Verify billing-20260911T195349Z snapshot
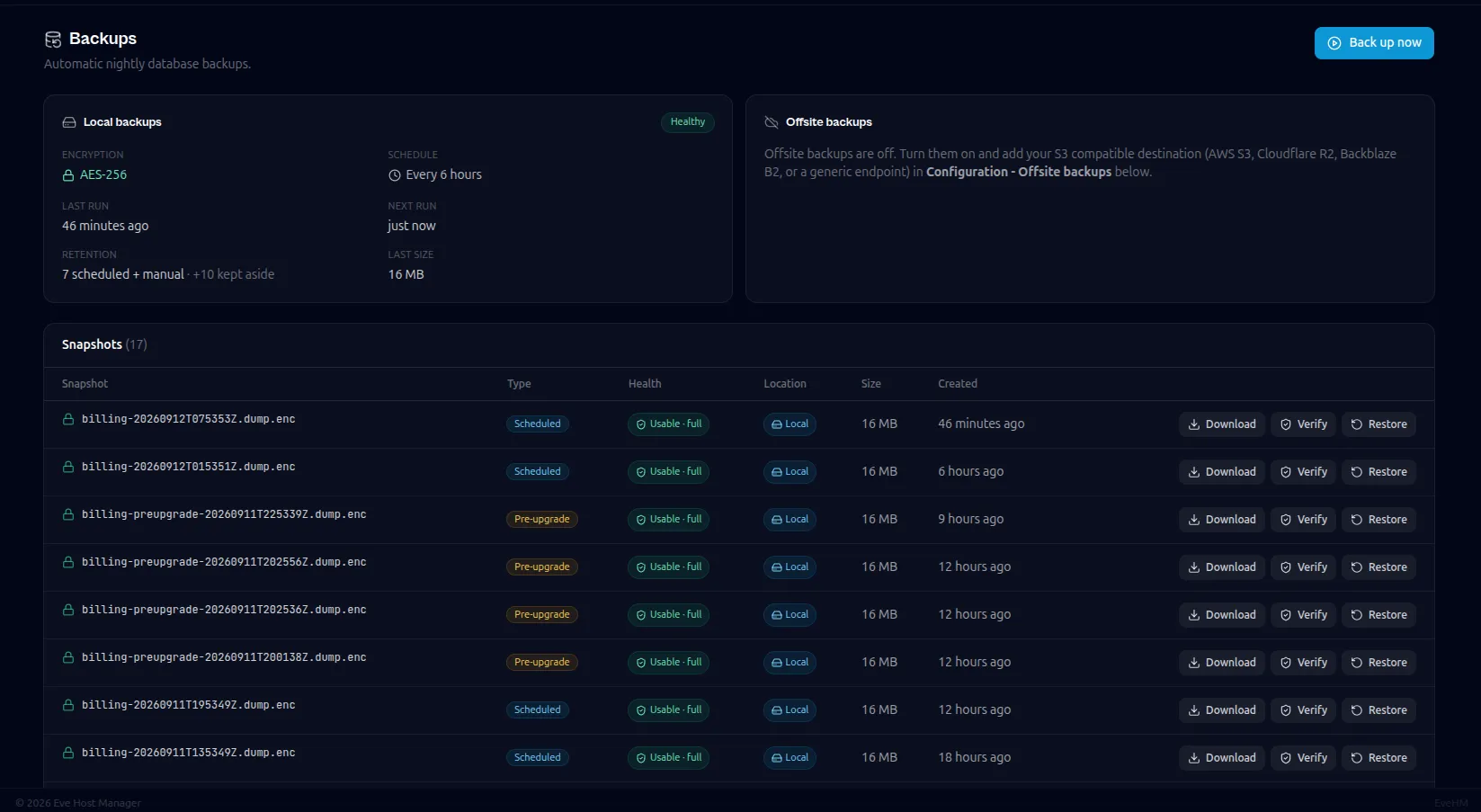The width and height of the screenshot is (1481, 812). click(x=1304, y=710)
